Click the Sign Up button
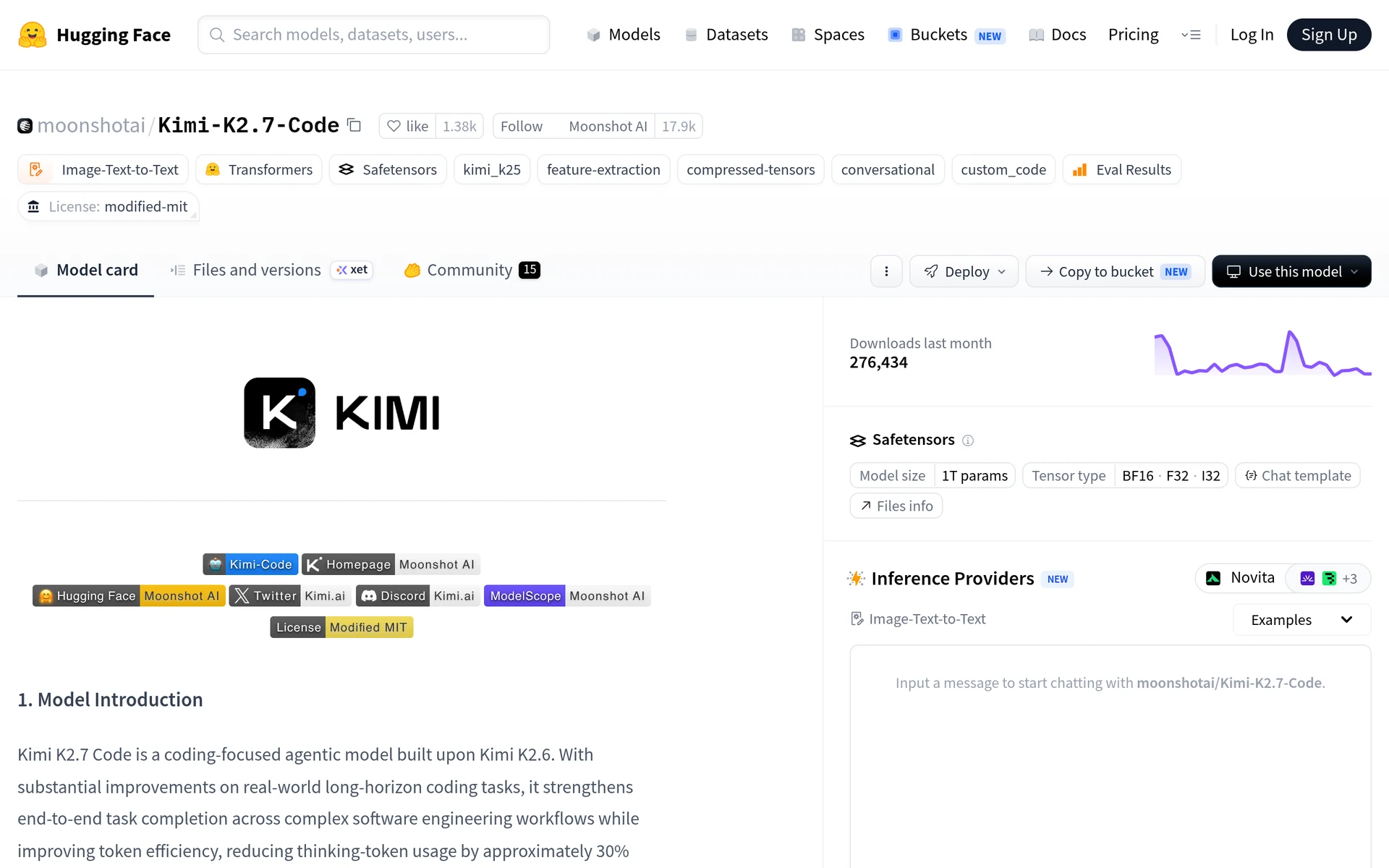Image resolution: width=1389 pixels, height=868 pixels. 1329,35
